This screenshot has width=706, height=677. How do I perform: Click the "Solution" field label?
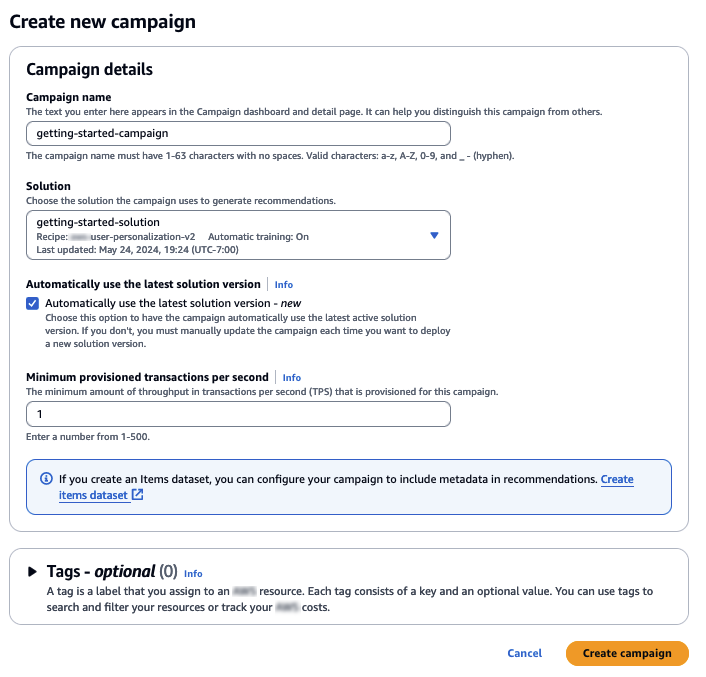coord(48,186)
